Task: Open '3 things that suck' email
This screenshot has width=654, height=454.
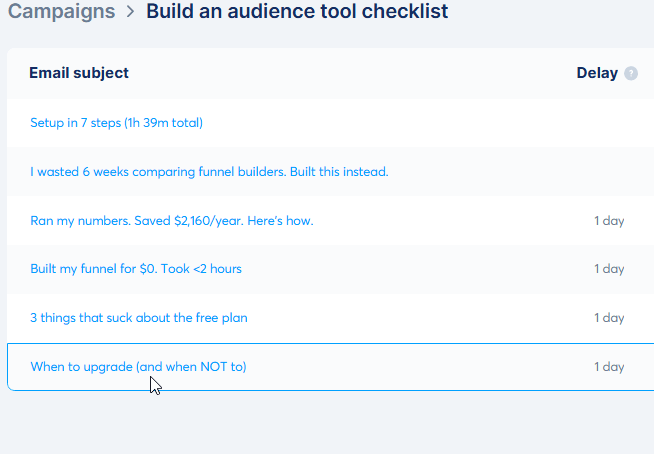Action: click(x=139, y=318)
